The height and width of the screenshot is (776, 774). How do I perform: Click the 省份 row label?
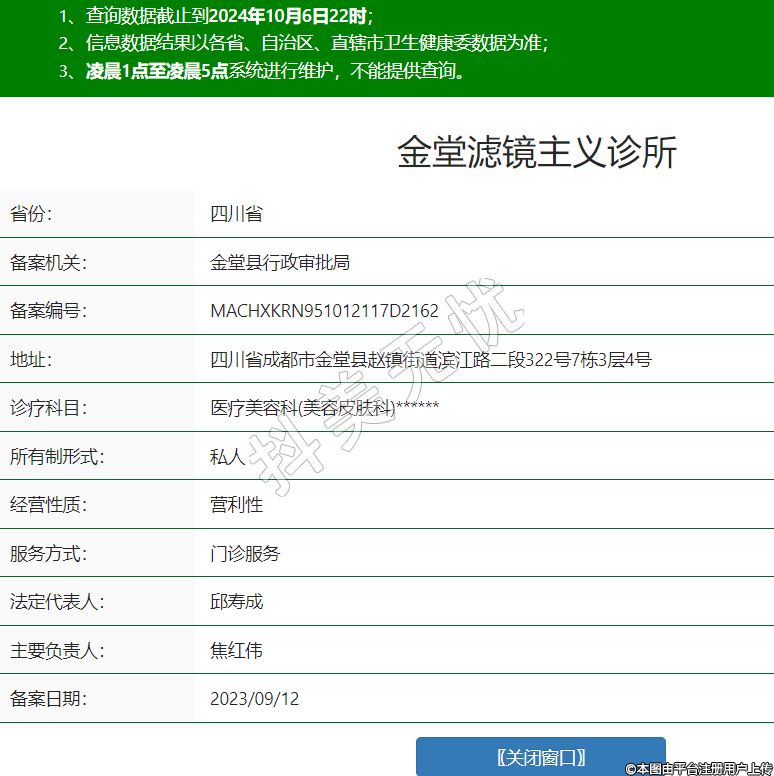click(x=31, y=214)
